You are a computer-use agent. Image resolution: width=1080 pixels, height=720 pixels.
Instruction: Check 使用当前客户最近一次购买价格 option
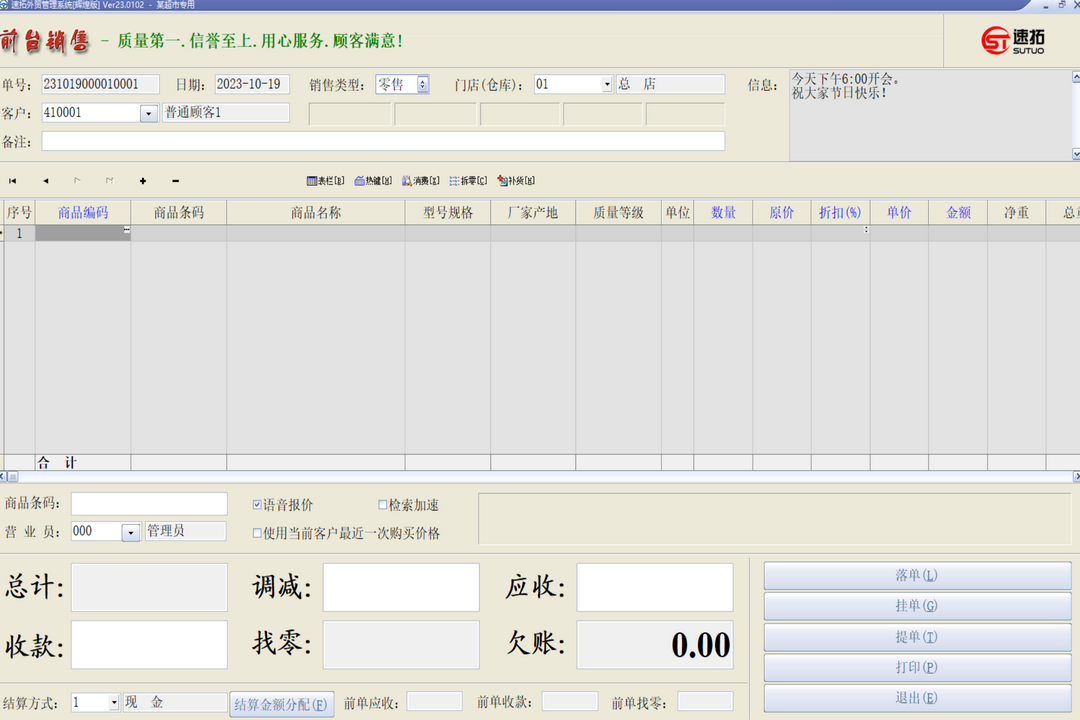257,534
